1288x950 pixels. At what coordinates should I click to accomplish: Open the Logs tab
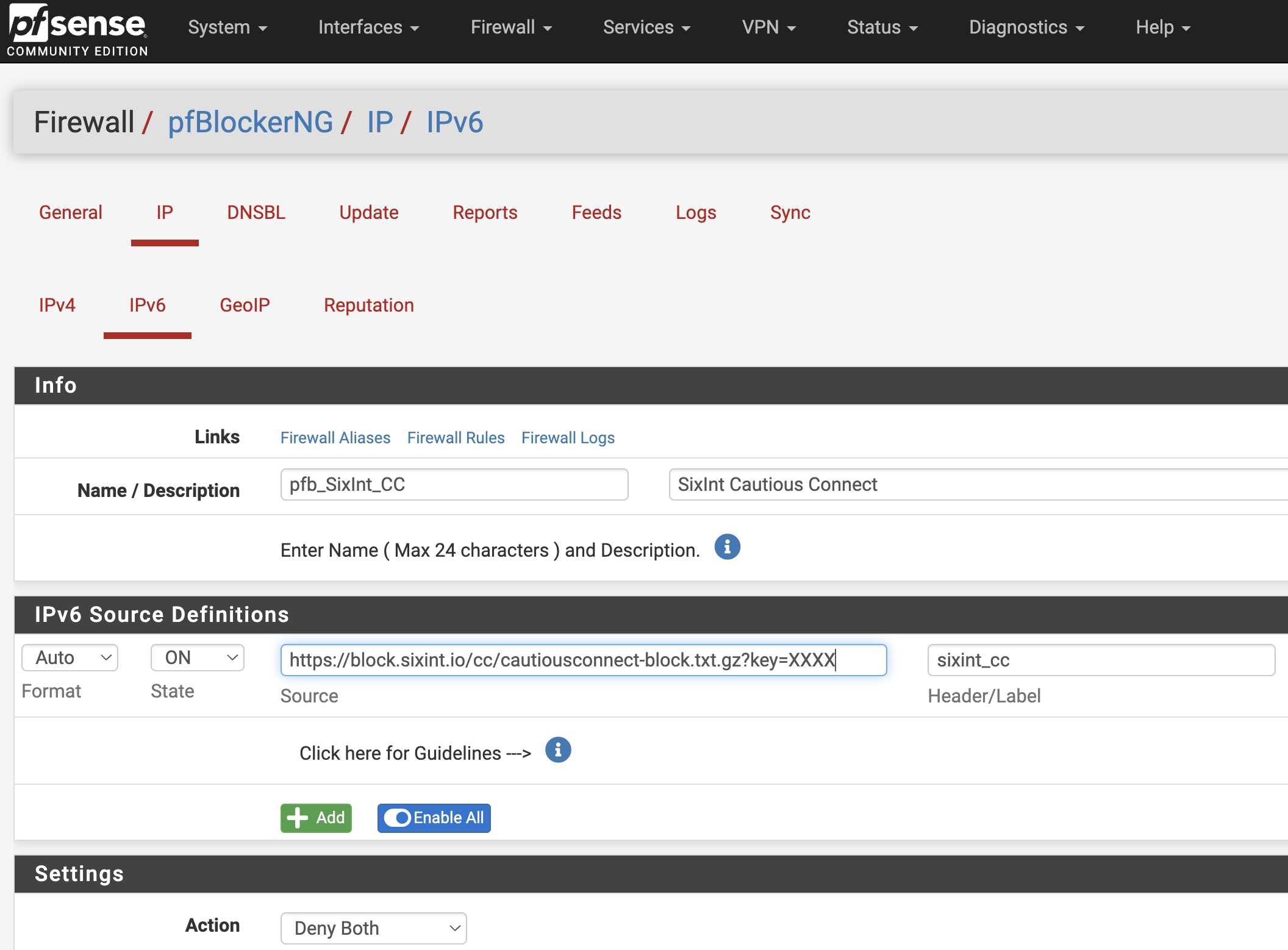(x=696, y=212)
